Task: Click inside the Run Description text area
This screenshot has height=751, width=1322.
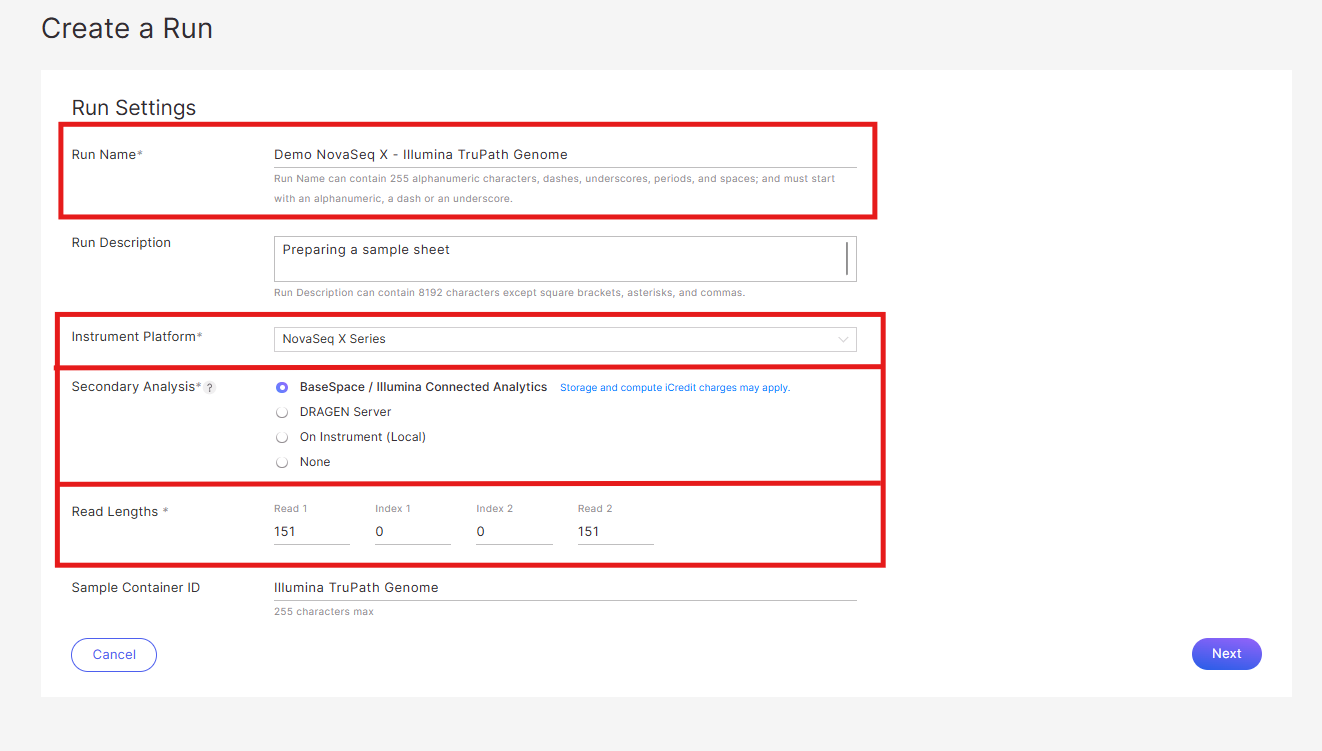Action: 558,259
